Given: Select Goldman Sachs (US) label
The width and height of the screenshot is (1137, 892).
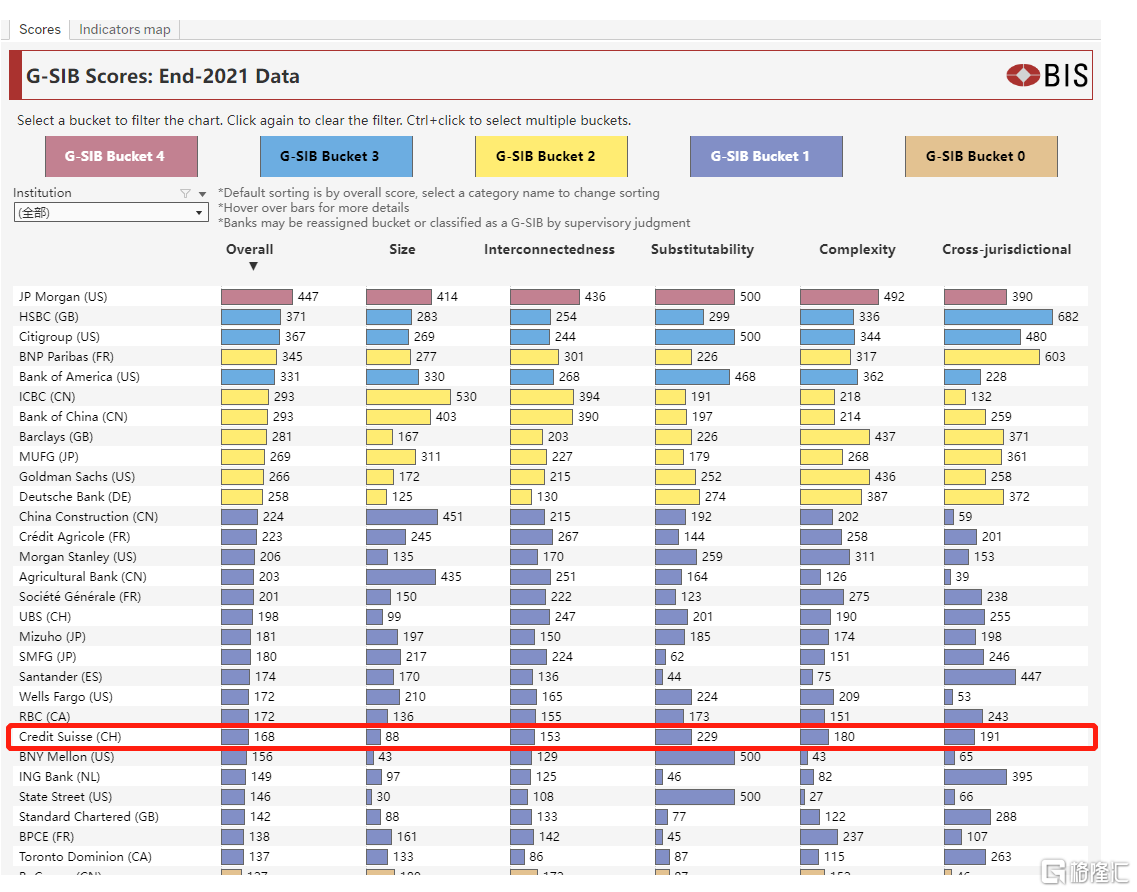Looking at the screenshot, I should click(77, 477).
